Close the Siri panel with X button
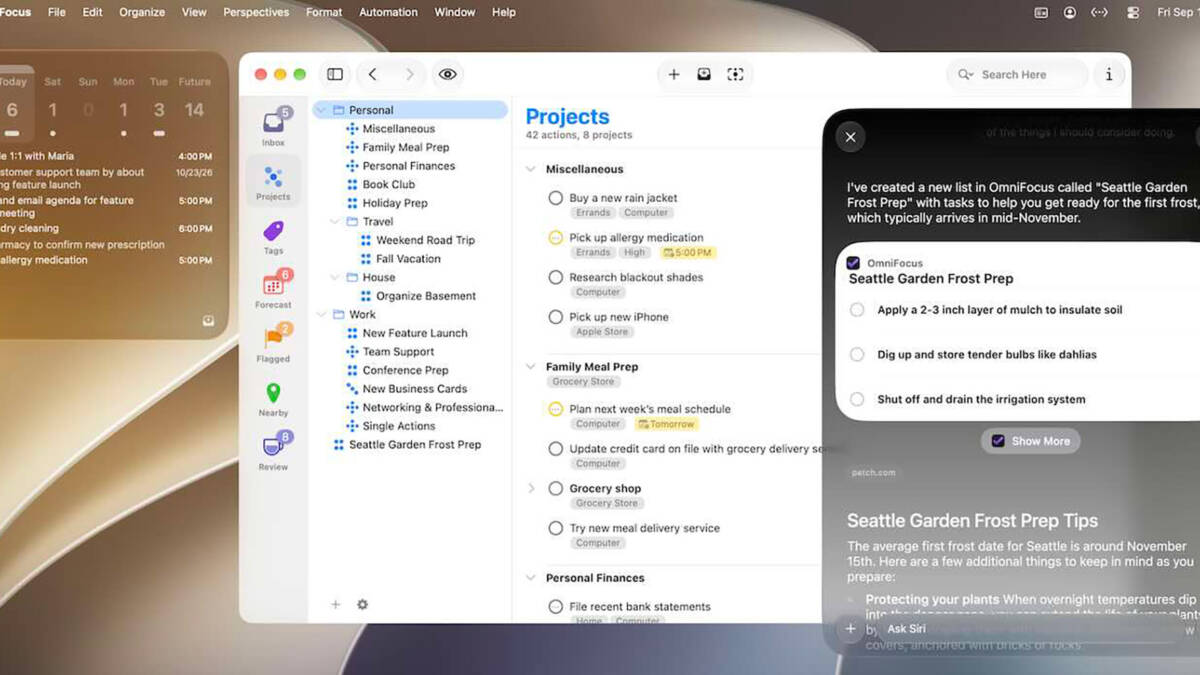1200x675 pixels. click(x=850, y=137)
